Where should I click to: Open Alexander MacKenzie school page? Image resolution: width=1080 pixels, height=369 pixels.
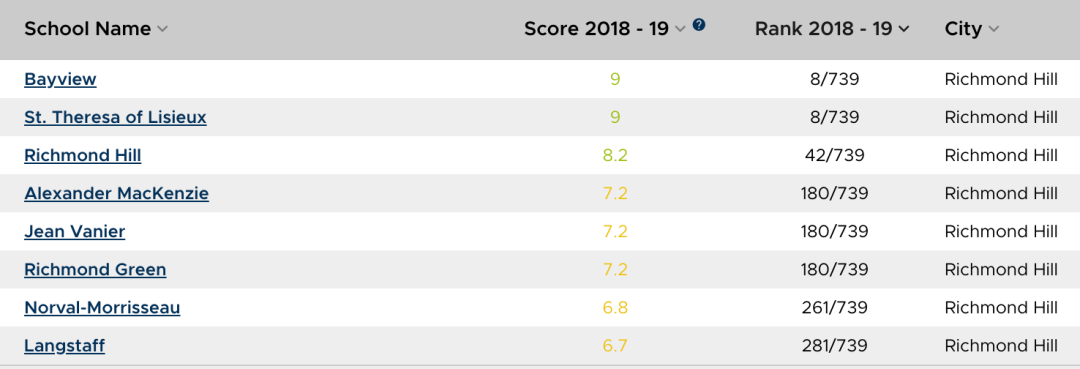[116, 193]
